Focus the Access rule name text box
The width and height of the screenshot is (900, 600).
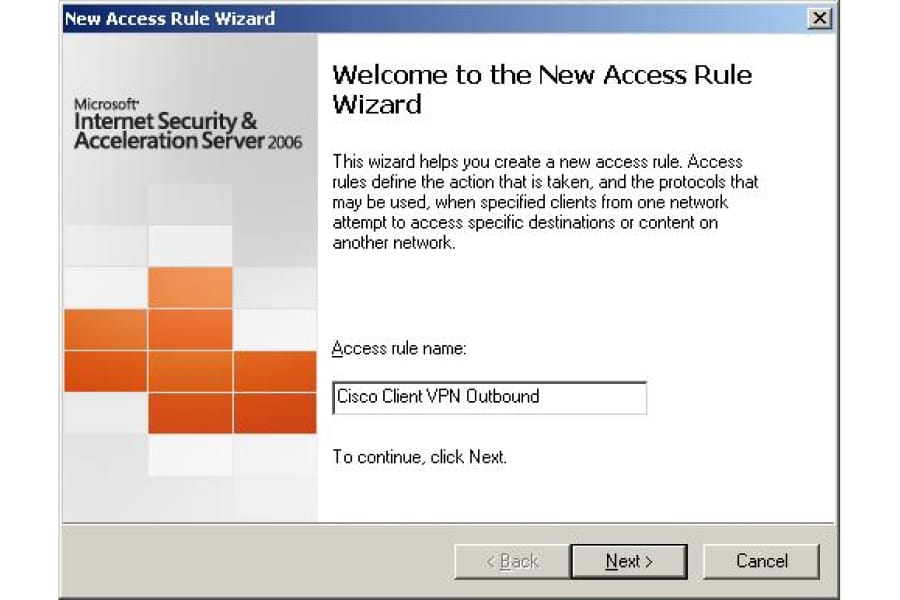point(490,397)
